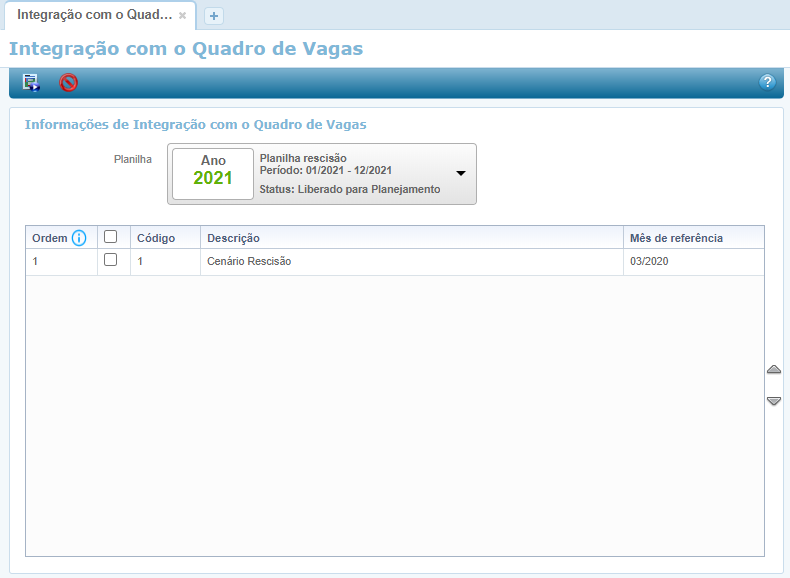
Task: Click the Descrição column header
Action: point(233,238)
